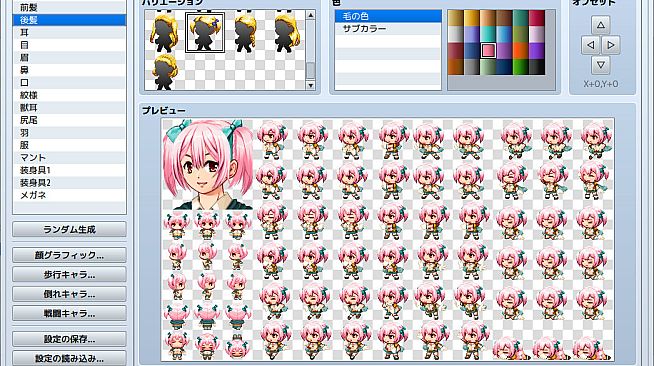Nudge offset down with the down arrow
Screen dimensions: 654x366
point(601,65)
